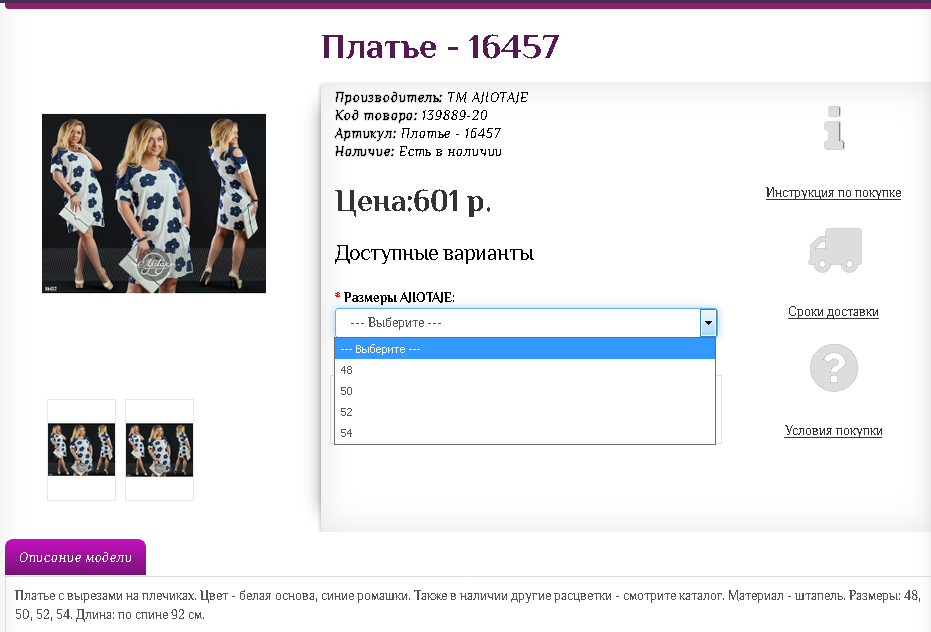The image size is (931, 632).
Task: Click the delivery truck icon
Action: pos(835,250)
